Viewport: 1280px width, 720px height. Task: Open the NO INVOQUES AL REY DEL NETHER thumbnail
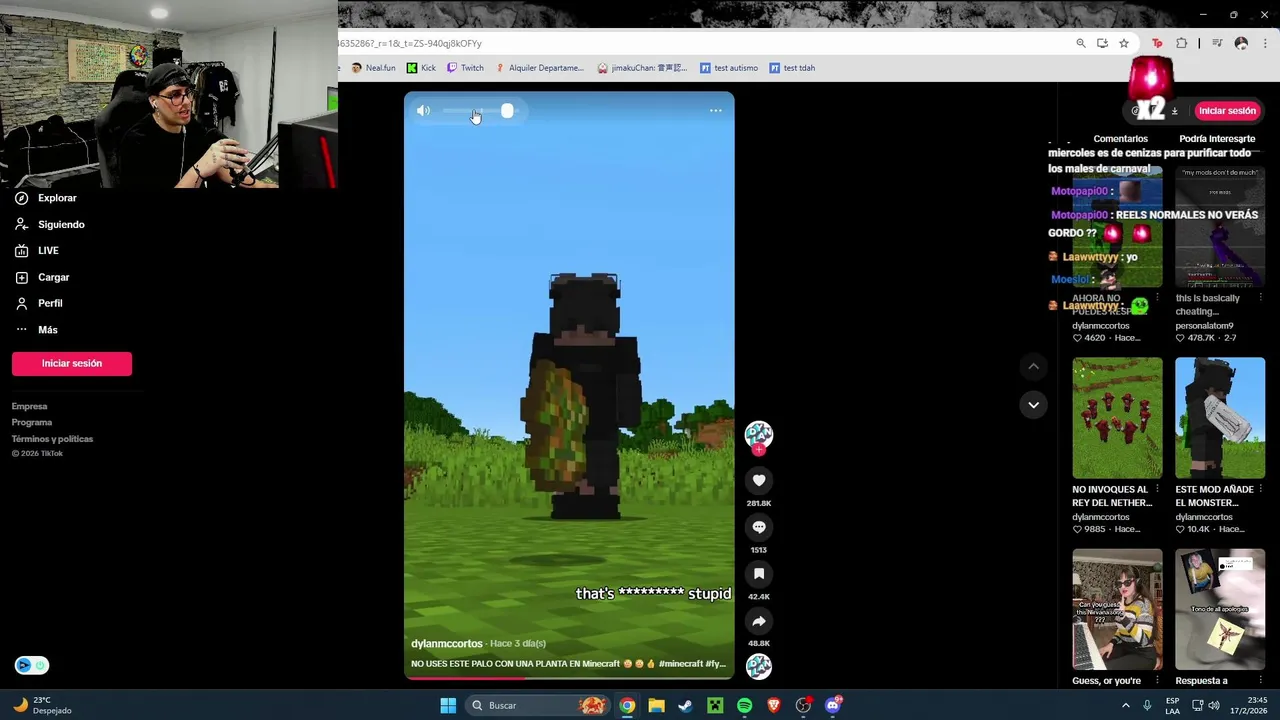coord(1117,418)
